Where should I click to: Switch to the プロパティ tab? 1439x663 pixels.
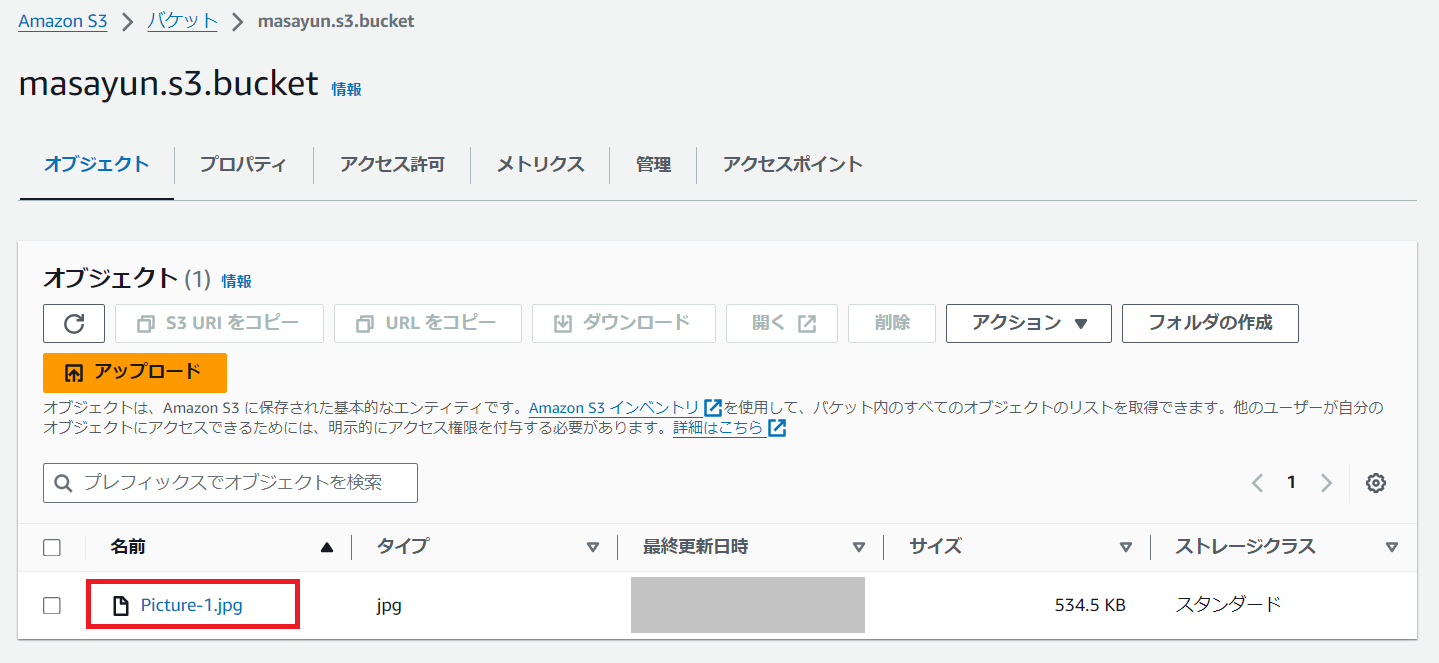[x=243, y=165]
